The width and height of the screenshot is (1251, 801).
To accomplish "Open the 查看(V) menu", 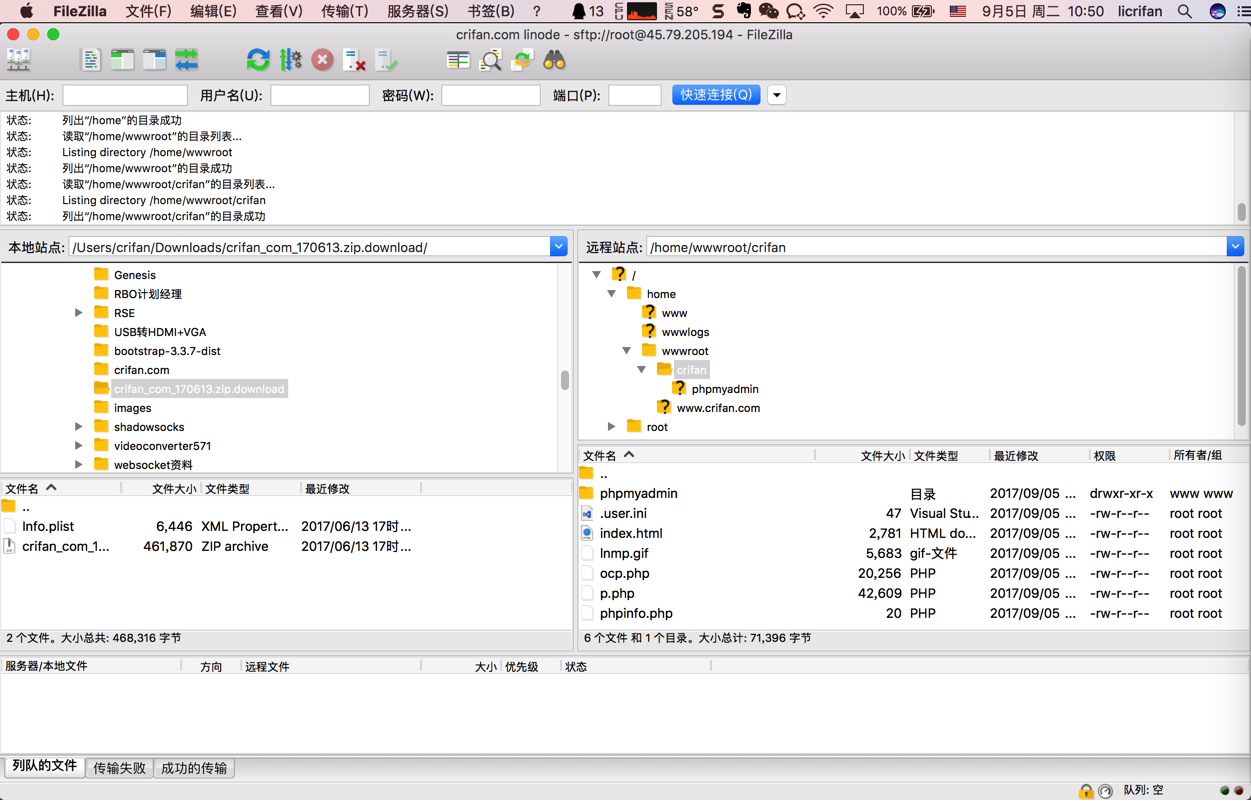I will tap(279, 12).
